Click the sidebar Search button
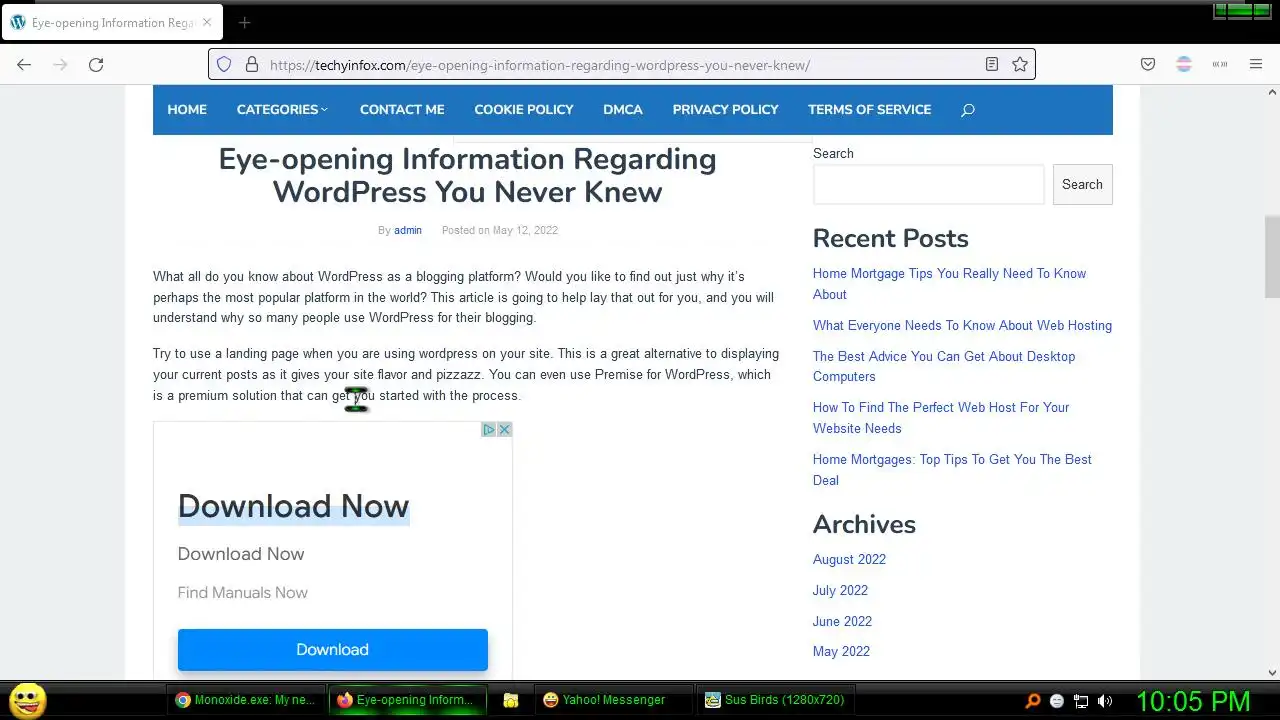 1082,185
